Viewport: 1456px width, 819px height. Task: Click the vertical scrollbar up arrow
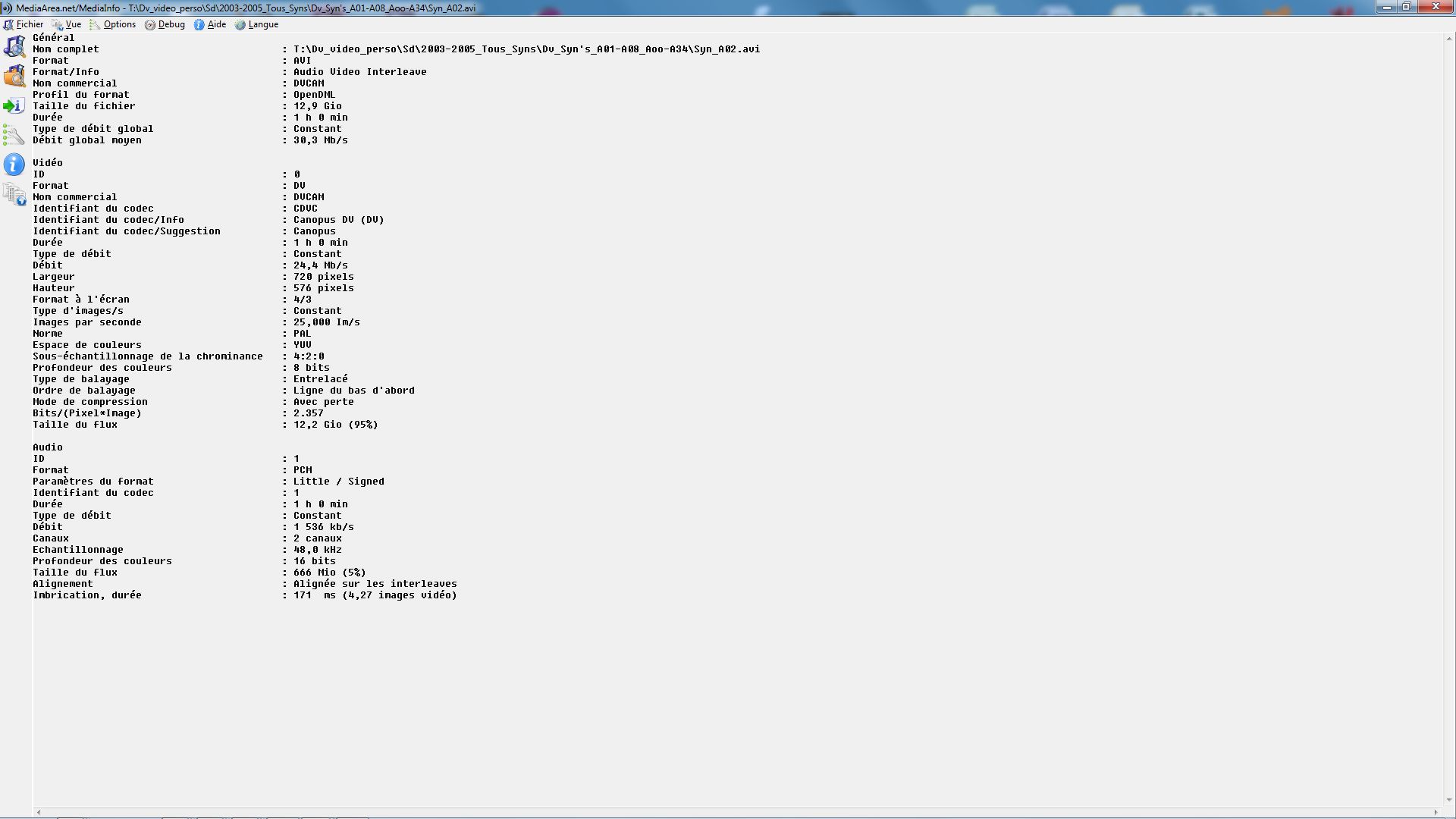1449,37
